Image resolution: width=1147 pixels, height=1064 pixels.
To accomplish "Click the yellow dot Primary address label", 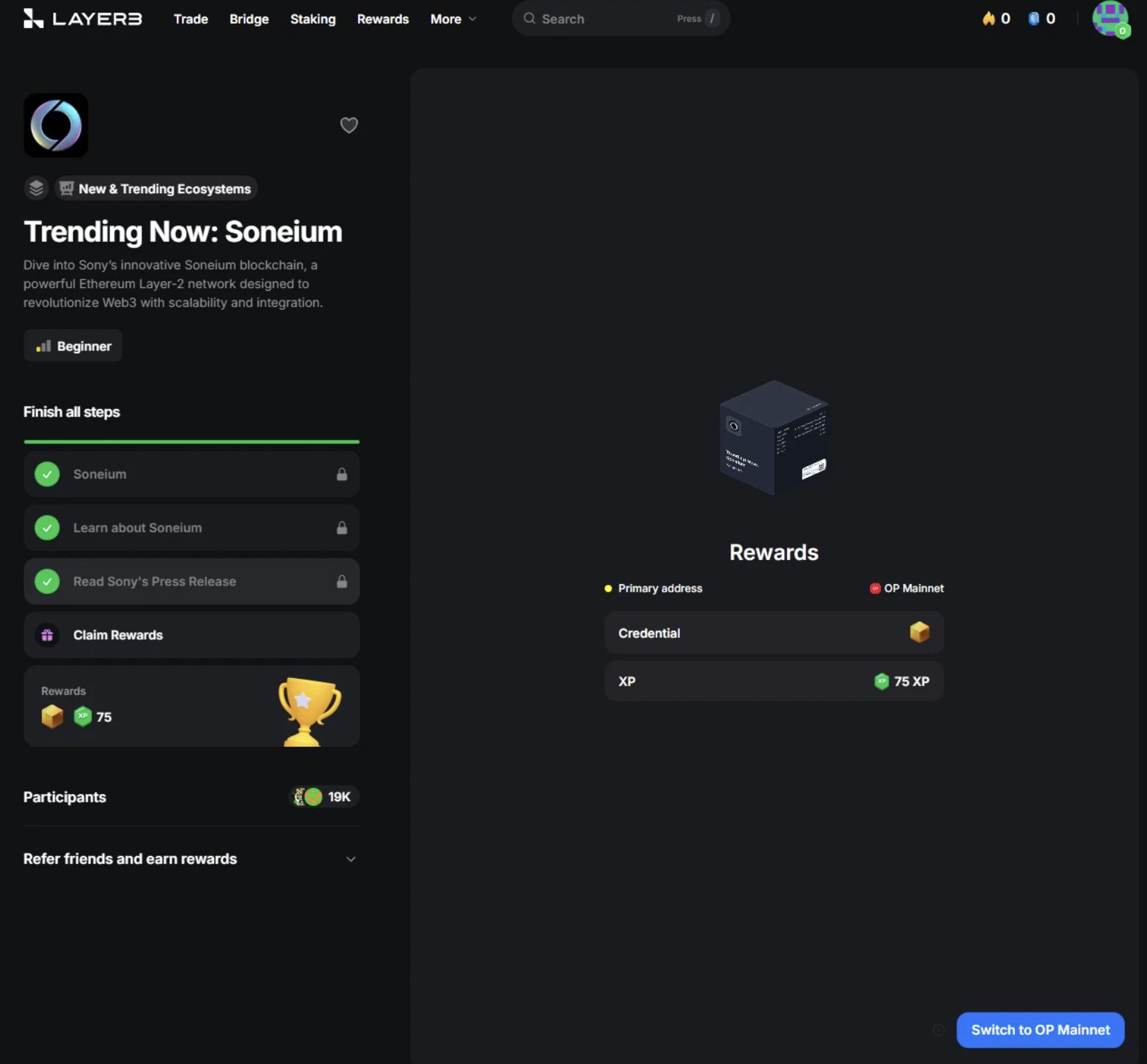I will click(653, 588).
